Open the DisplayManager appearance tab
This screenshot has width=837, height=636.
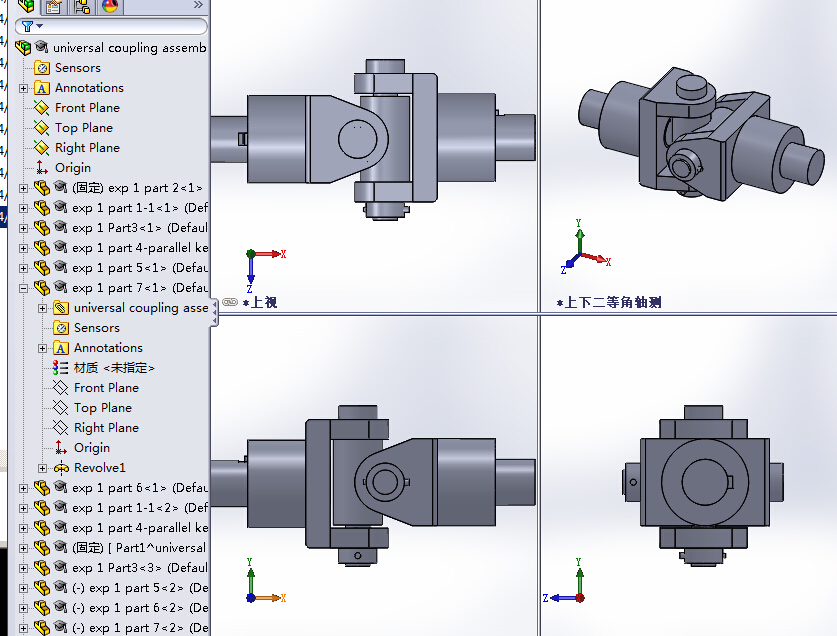pyautogui.click(x=110, y=5)
